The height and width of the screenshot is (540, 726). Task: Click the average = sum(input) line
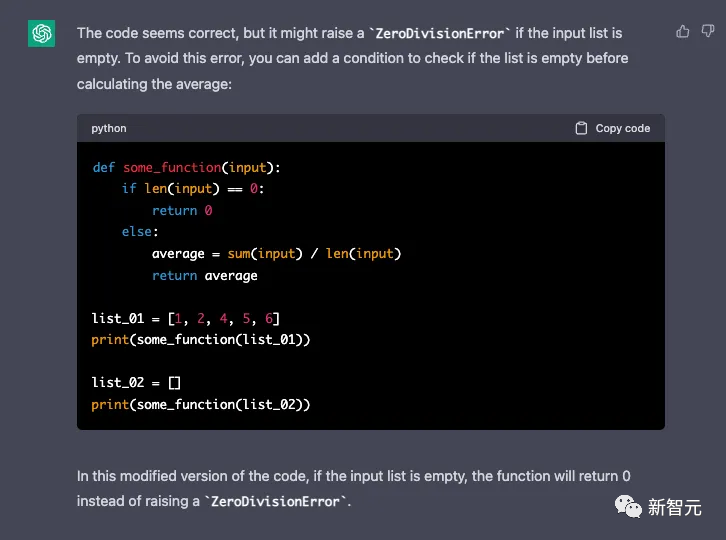[276, 254]
